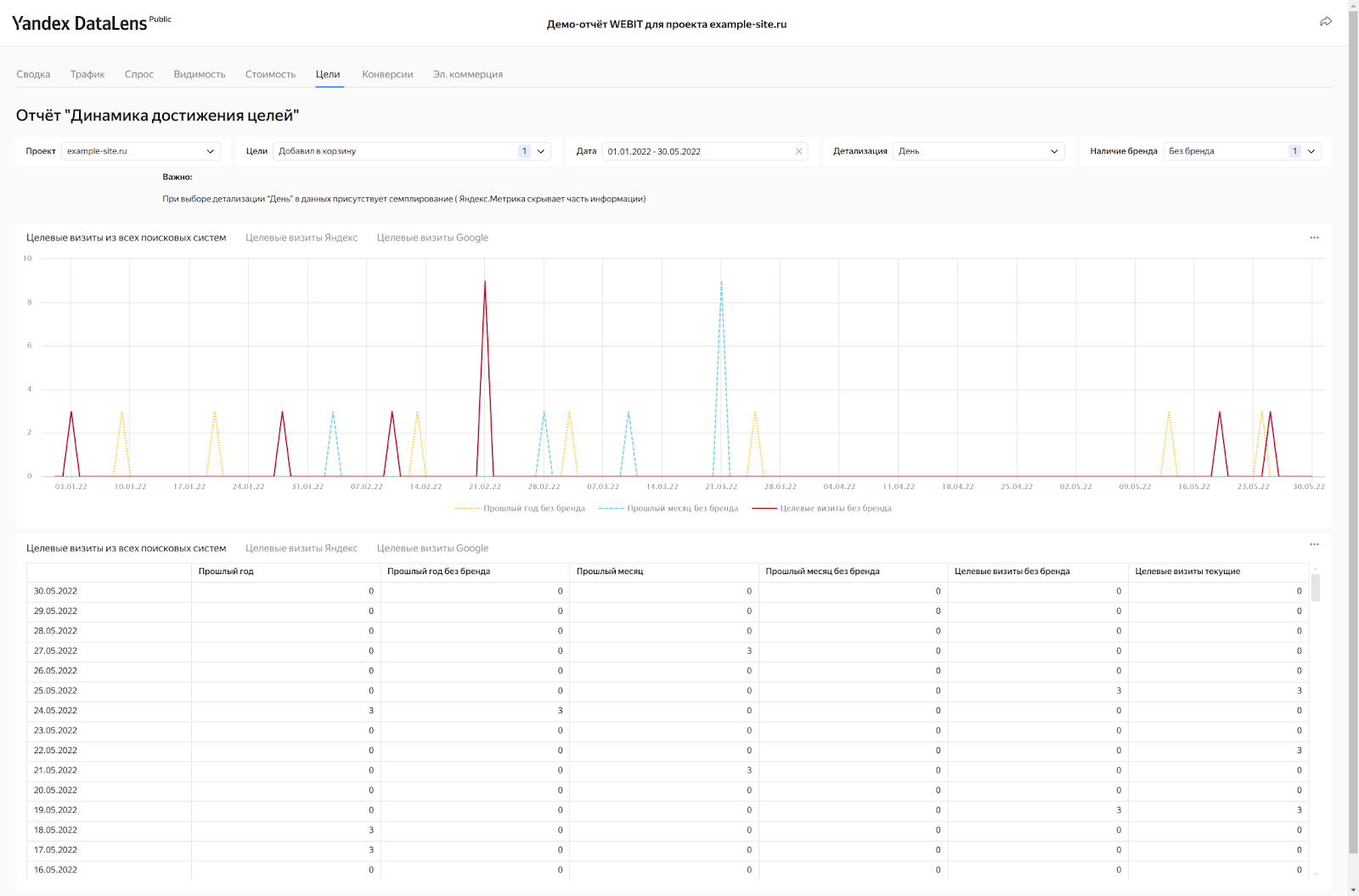Show chart tab Целевые визиты Google
Screen dimensions: 1359x896
(x=432, y=238)
